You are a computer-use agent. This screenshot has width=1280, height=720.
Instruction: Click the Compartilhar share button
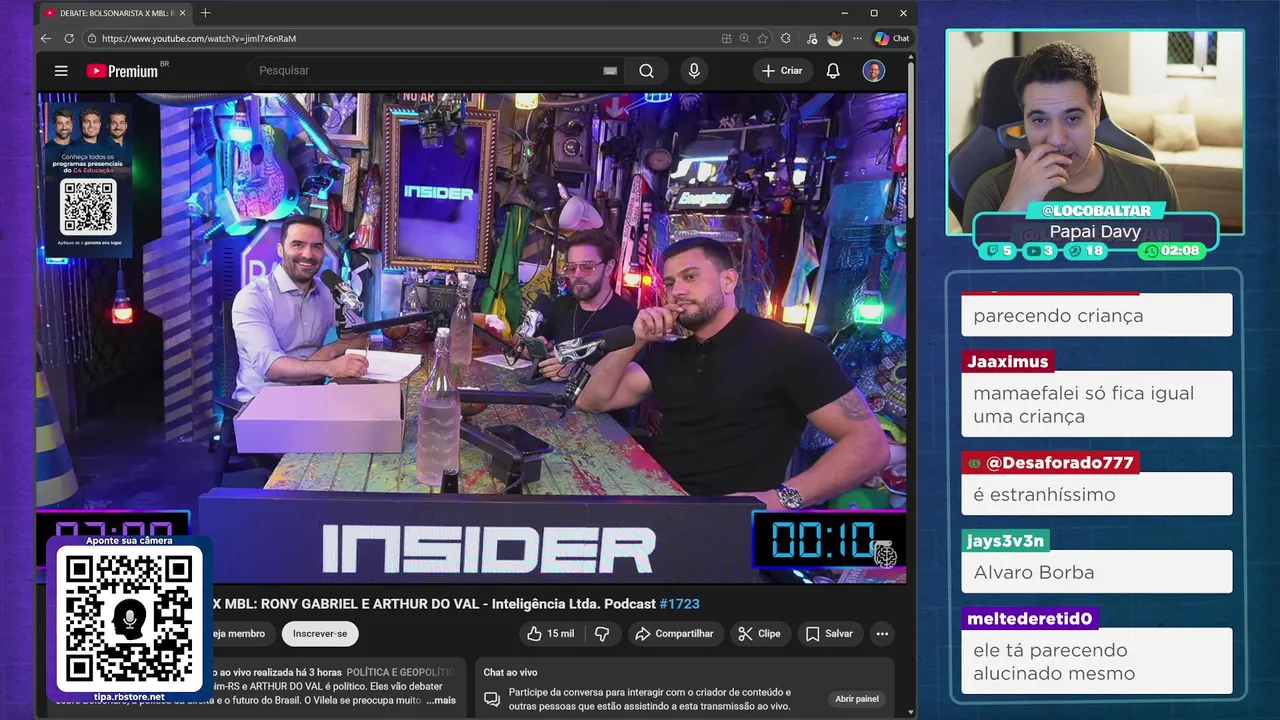coord(674,634)
